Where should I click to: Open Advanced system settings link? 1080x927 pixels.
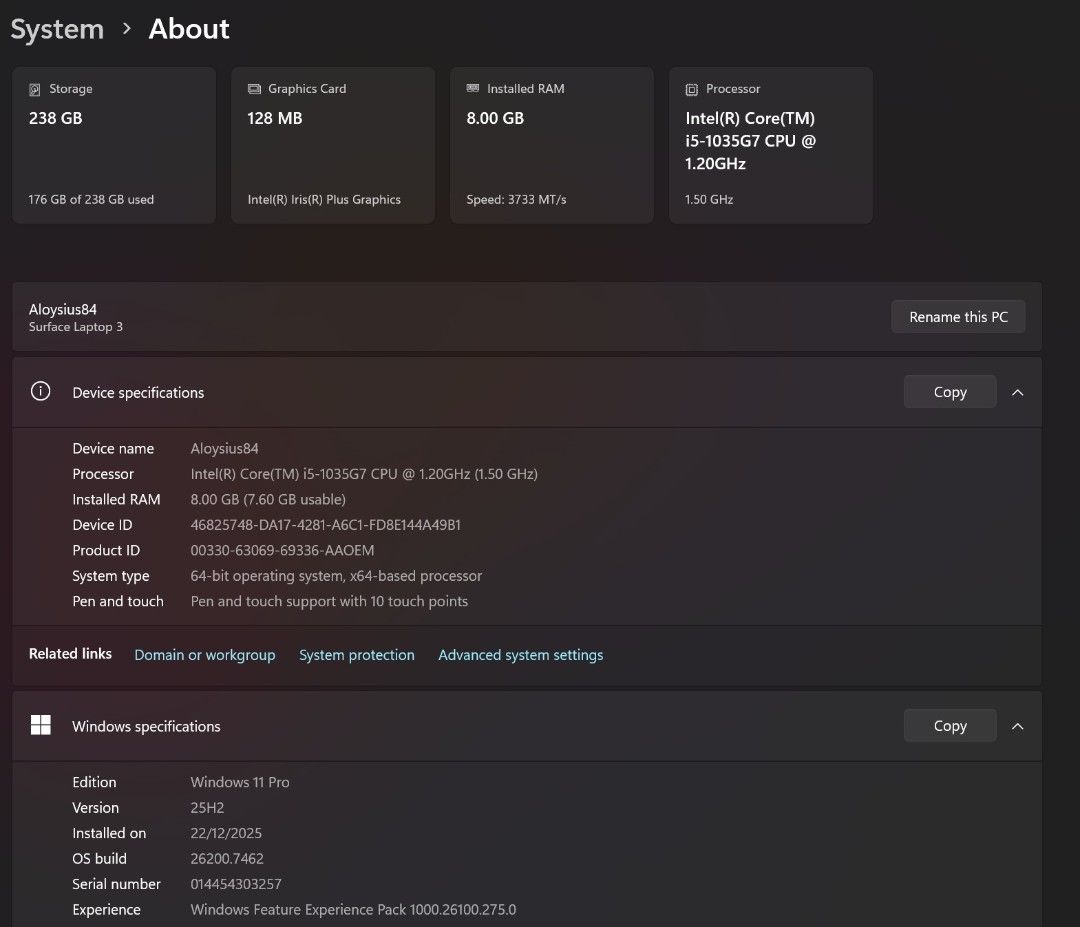(x=521, y=655)
